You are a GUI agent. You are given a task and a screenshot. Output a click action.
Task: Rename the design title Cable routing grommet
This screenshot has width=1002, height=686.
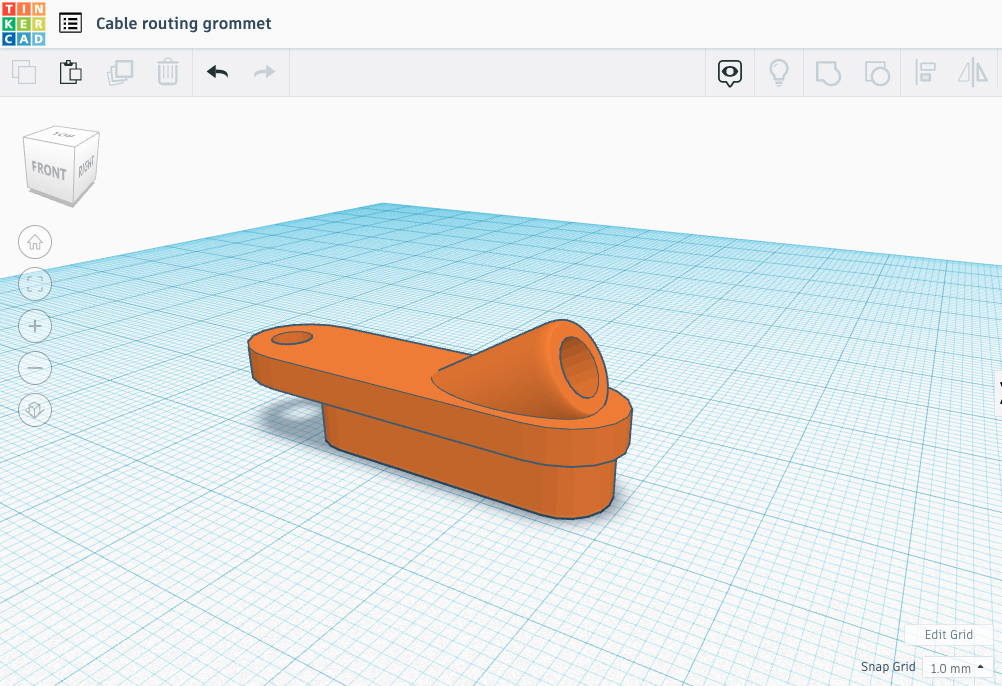(x=183, y=23)
